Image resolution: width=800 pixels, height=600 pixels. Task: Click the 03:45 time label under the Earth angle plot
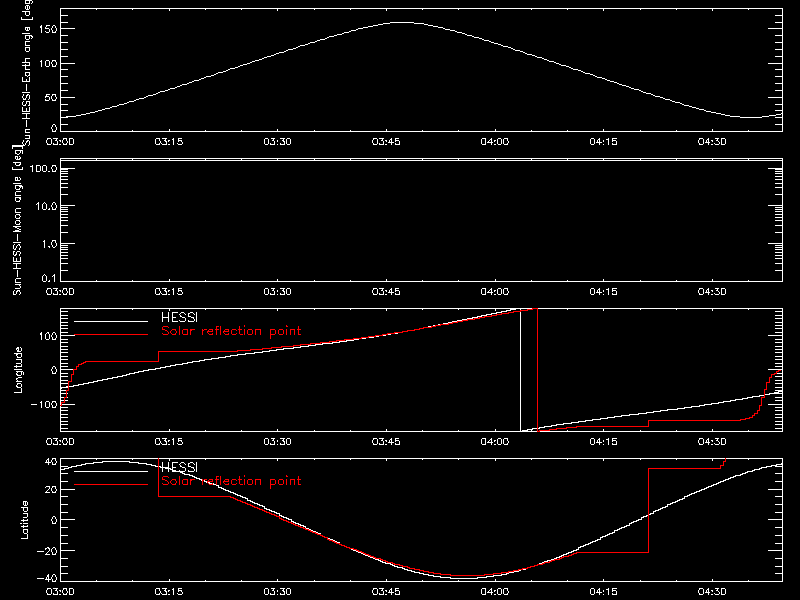coord(386,141)
